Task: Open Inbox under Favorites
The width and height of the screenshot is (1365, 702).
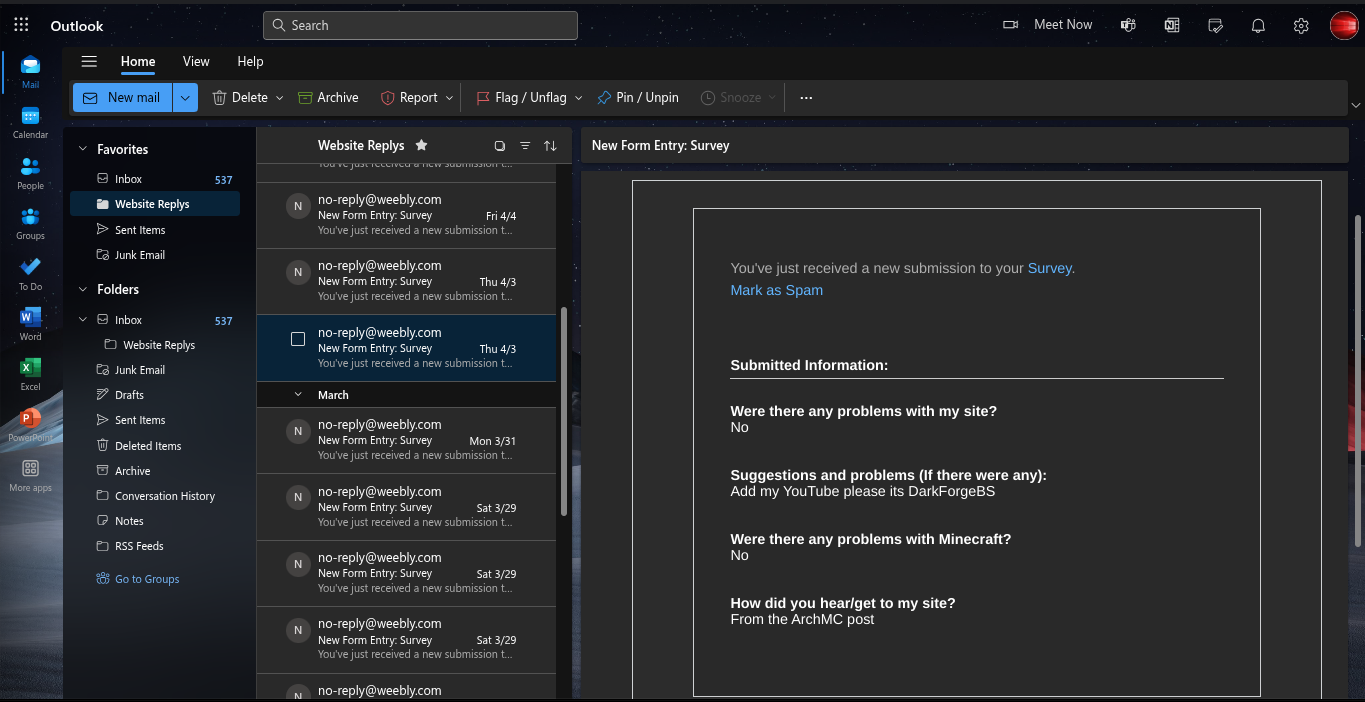Action: pyautogui.click(x=155, y=179)
